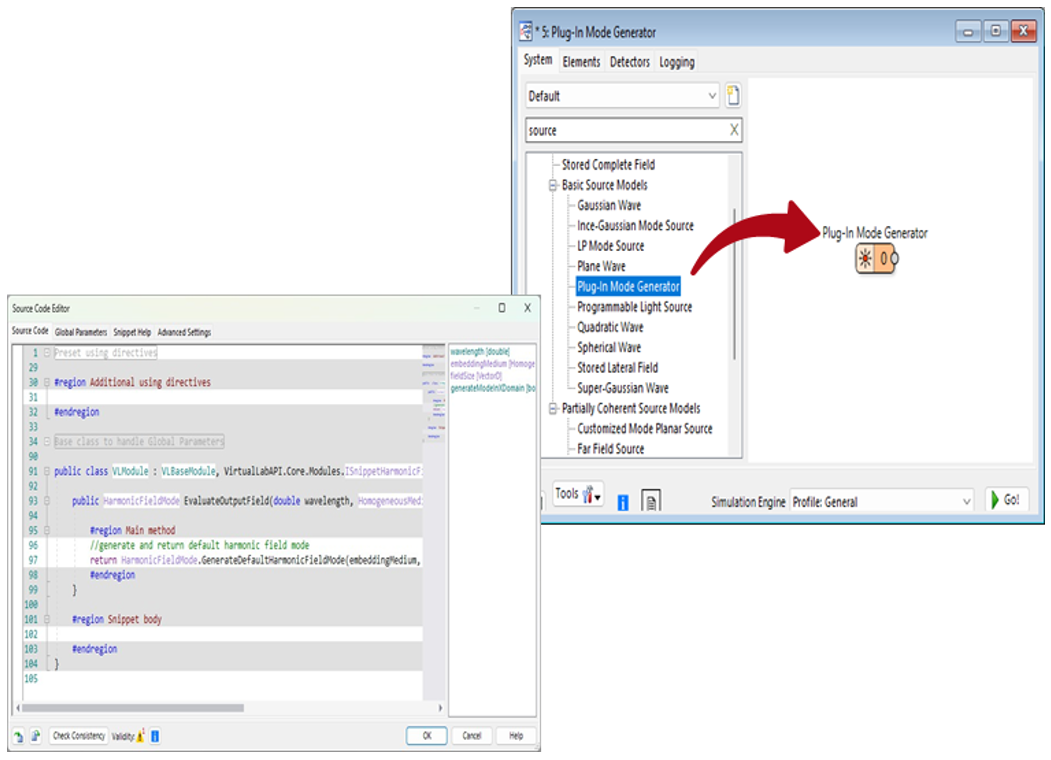Viewport: 1051px width, 760px height.
Task: Open the Tools dropdown button
Action: 579,494
